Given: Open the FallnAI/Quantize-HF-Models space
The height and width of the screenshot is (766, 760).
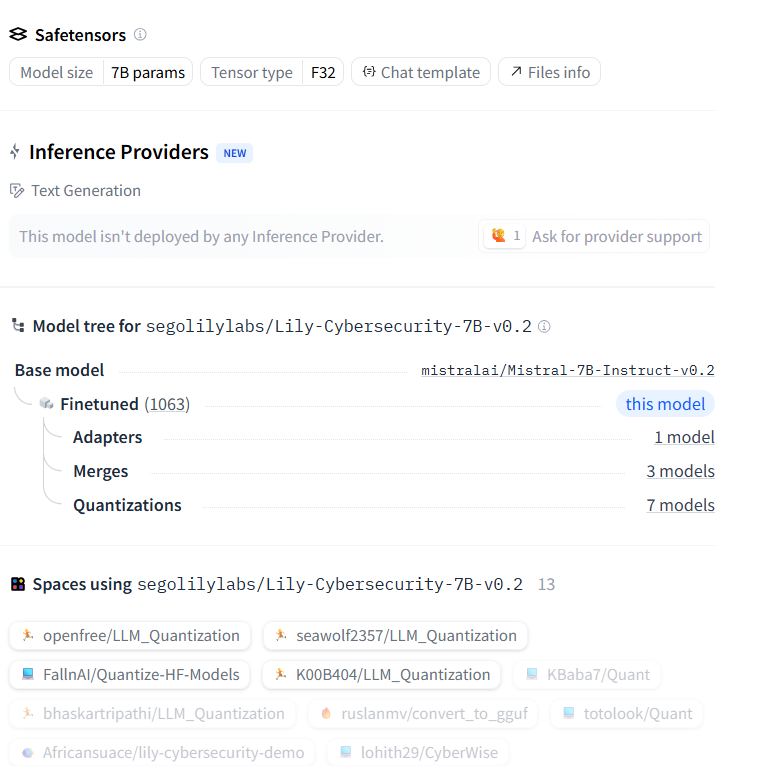Looking at the screenshot, I should 130,675.
